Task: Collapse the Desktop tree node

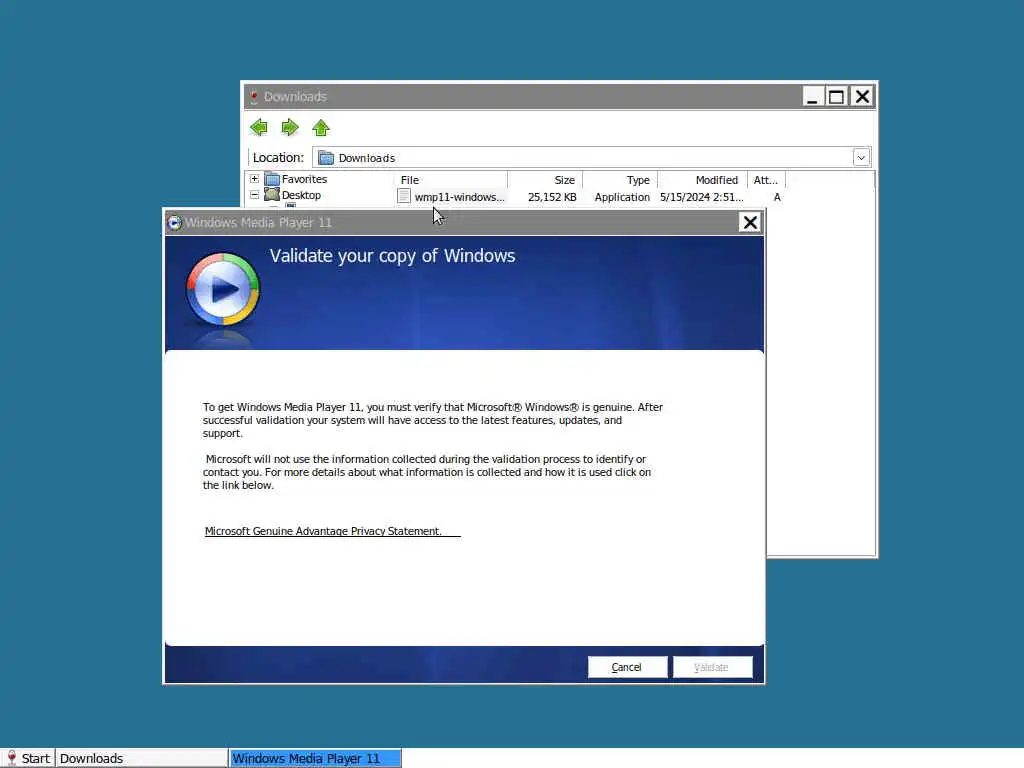Action: (x=255, y=195)
